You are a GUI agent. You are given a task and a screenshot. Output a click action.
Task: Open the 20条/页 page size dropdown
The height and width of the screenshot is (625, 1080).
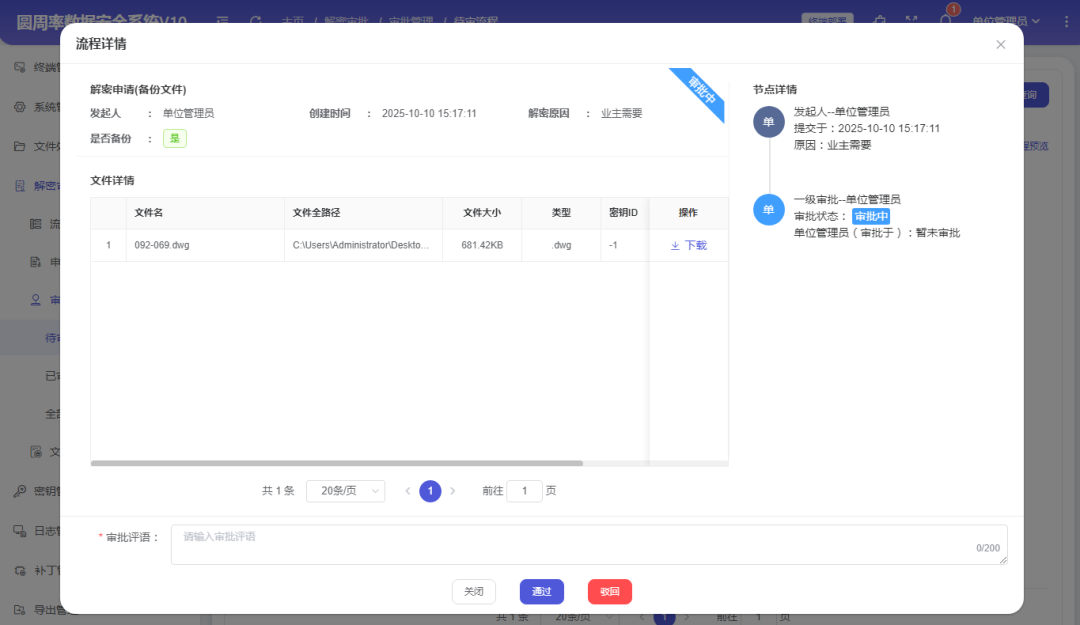[345, 491]
